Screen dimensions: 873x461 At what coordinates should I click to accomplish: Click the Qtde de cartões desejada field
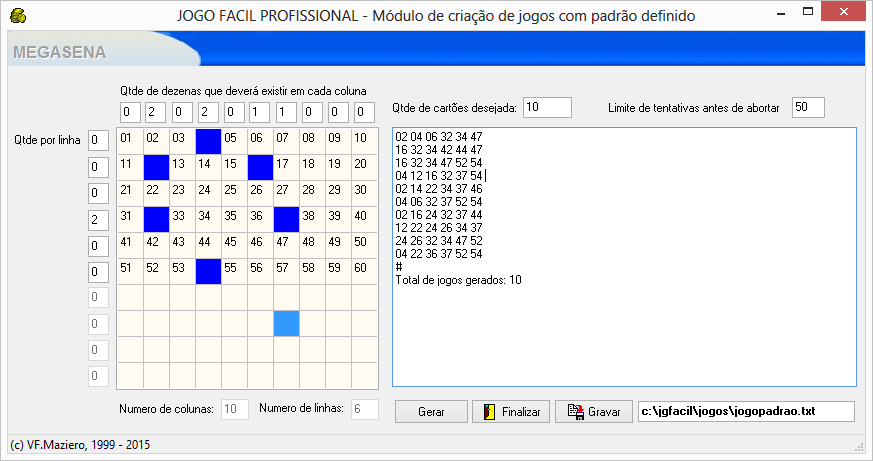547,107
